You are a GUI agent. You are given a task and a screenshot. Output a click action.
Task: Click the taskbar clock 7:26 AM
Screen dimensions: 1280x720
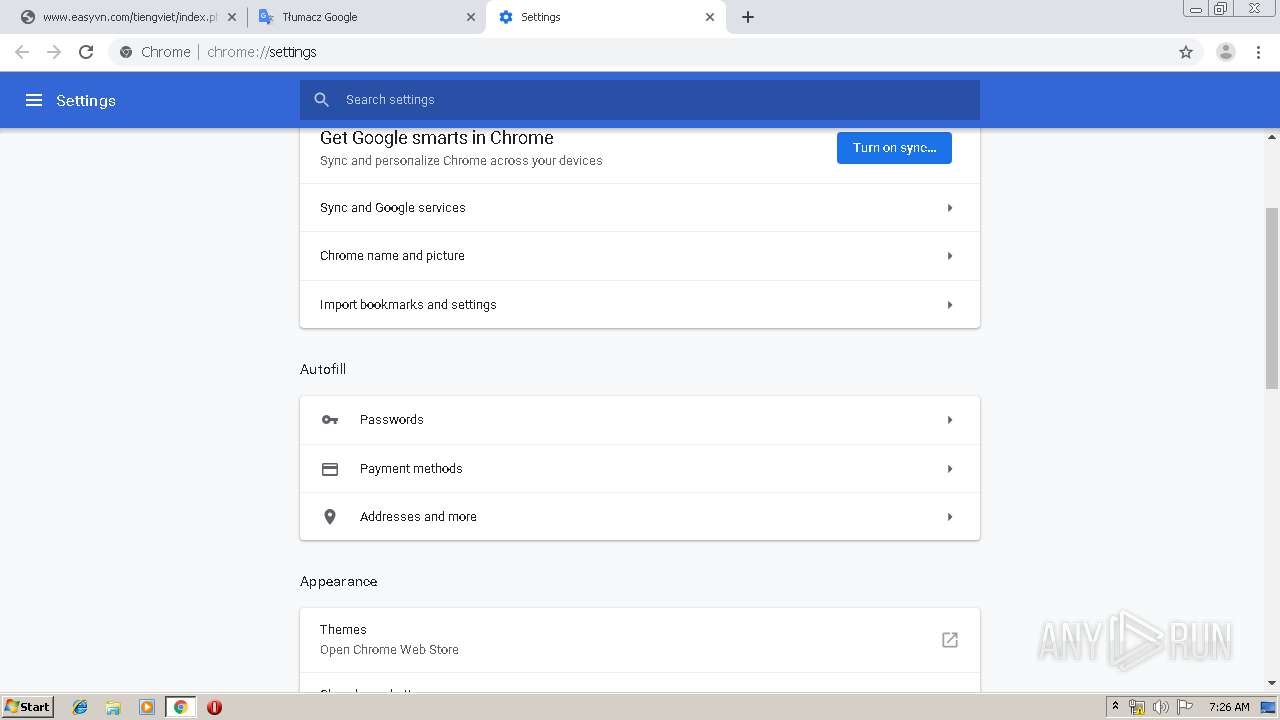(1229, 707)
